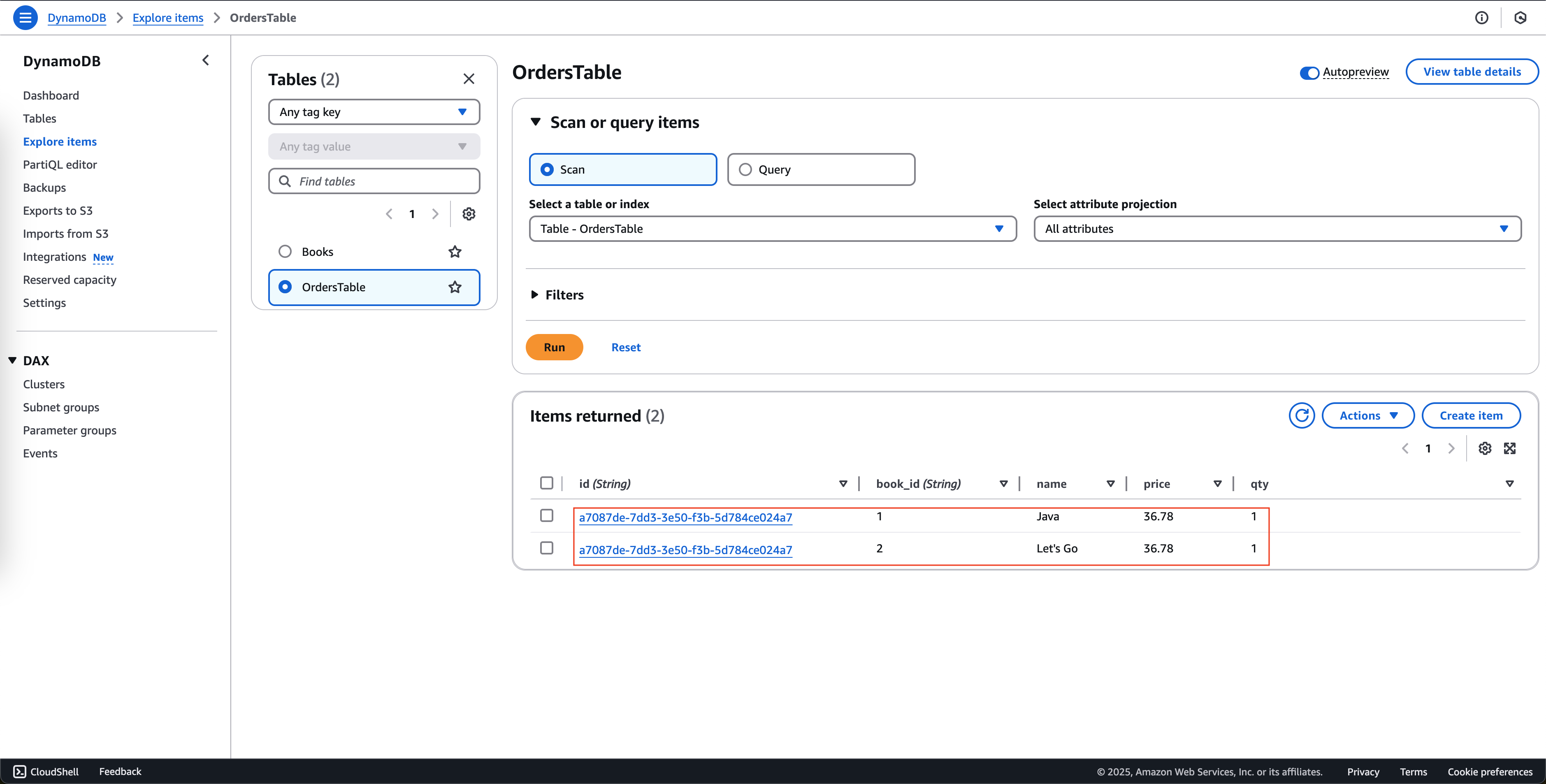The image size is (1546, 784).
Task: Favorite OrdersTable with its star icon
Action: [x=455, y=287]
